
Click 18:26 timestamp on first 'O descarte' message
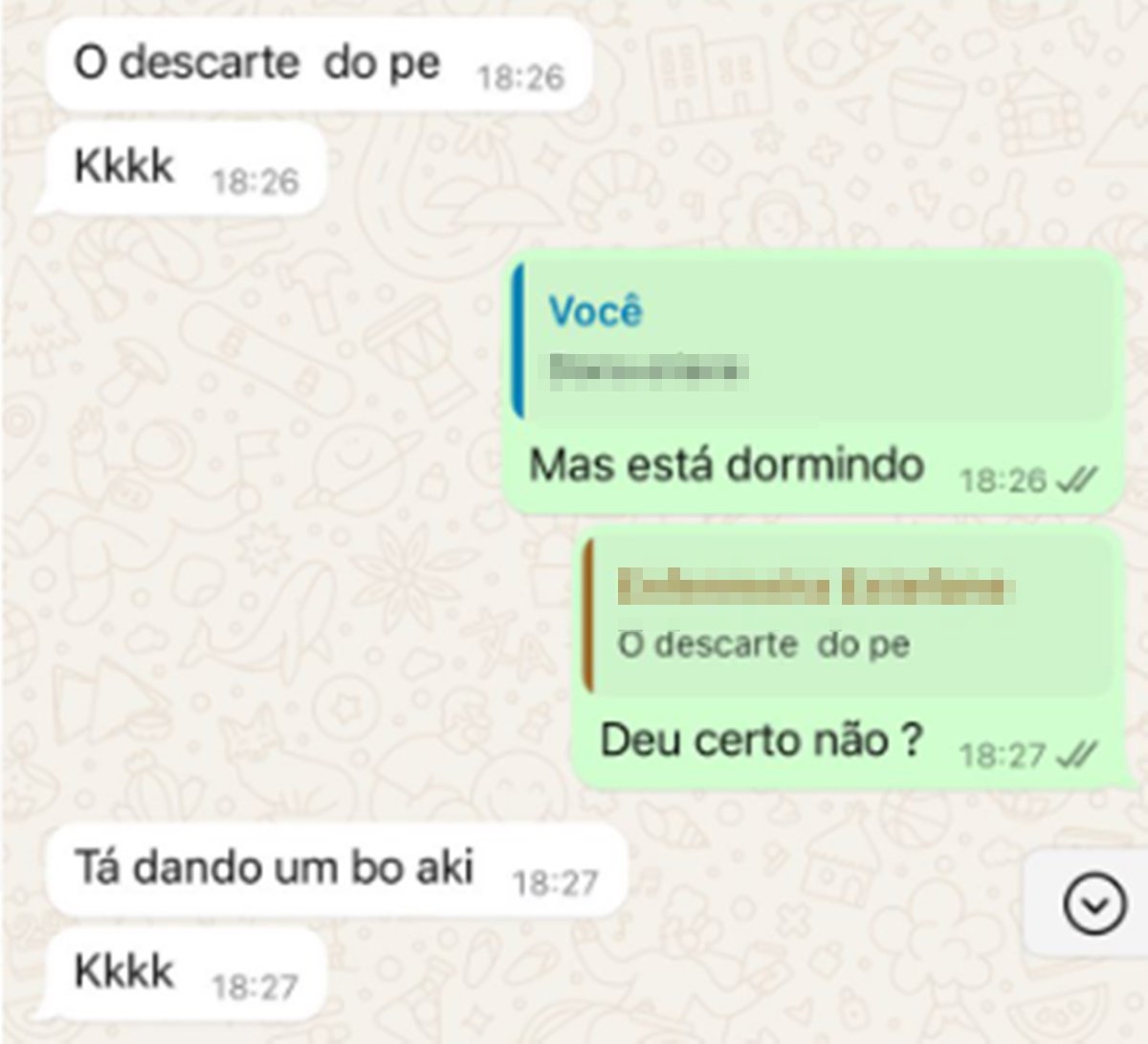coord(521,77)
